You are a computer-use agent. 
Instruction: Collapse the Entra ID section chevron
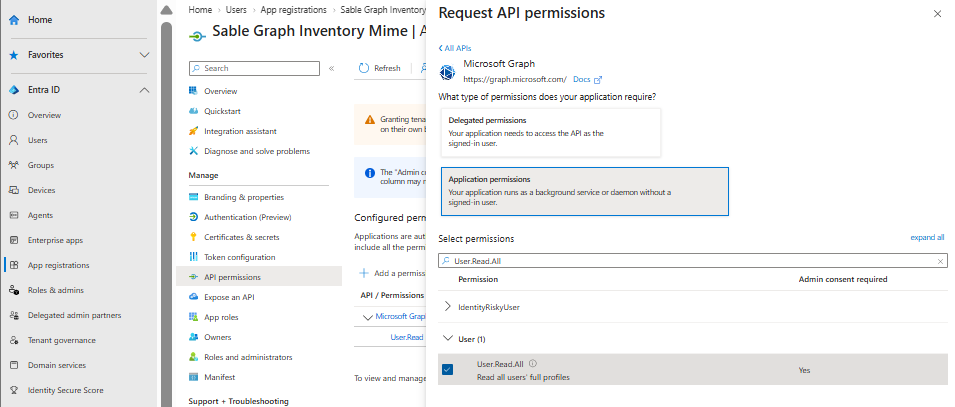[144, 90]
